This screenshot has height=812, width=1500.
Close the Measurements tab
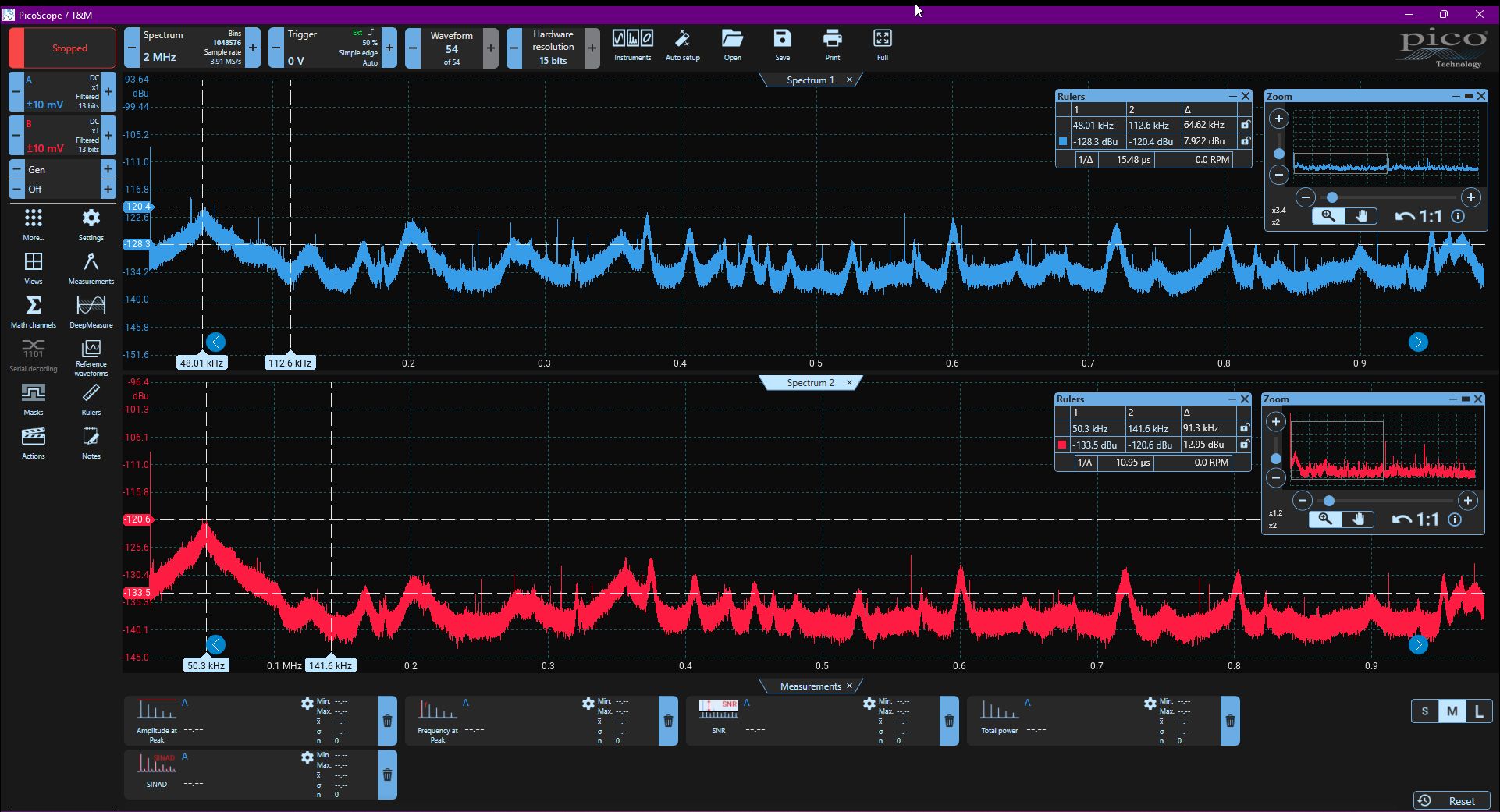(x=850, y=686)
